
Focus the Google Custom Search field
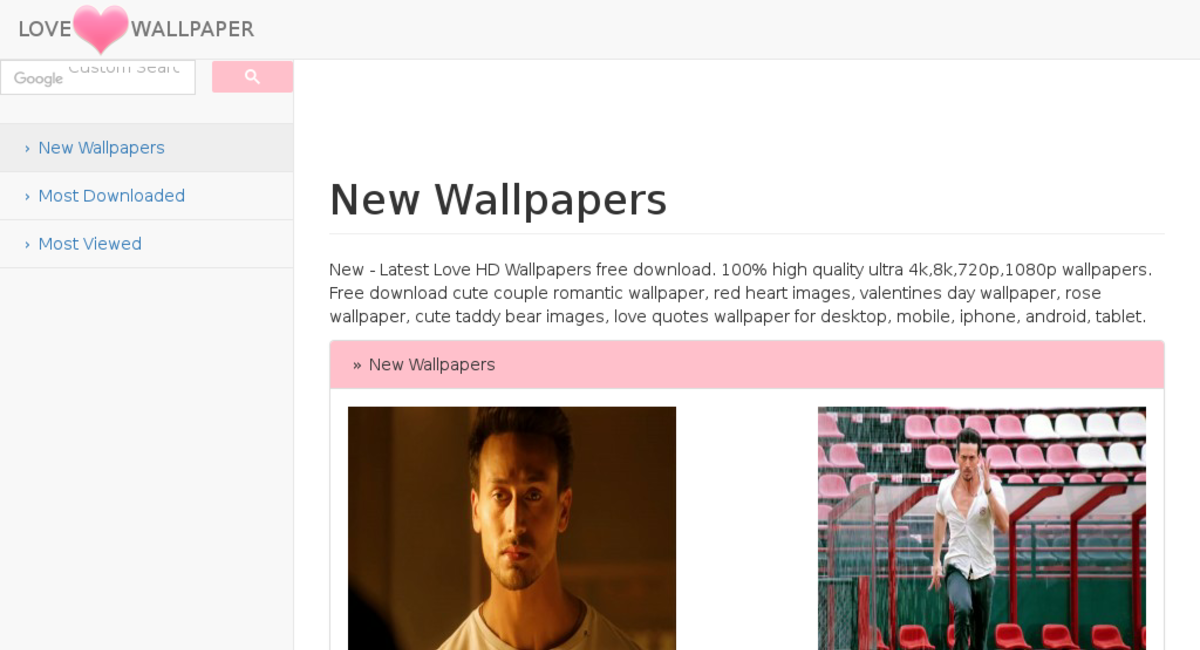pos(98,77)
